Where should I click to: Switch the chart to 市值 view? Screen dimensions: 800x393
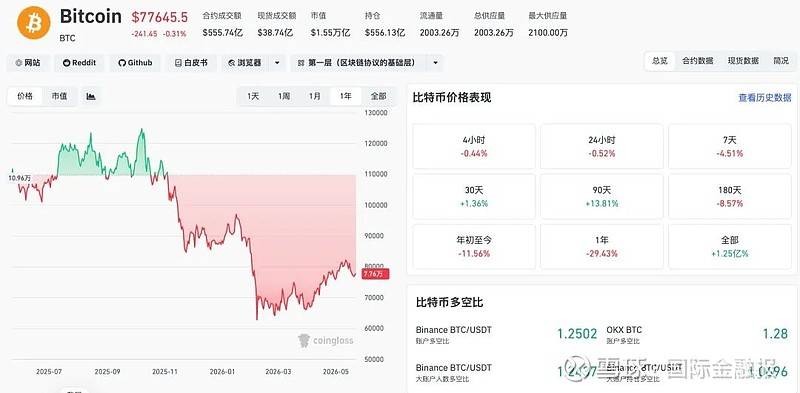[59, 96]
